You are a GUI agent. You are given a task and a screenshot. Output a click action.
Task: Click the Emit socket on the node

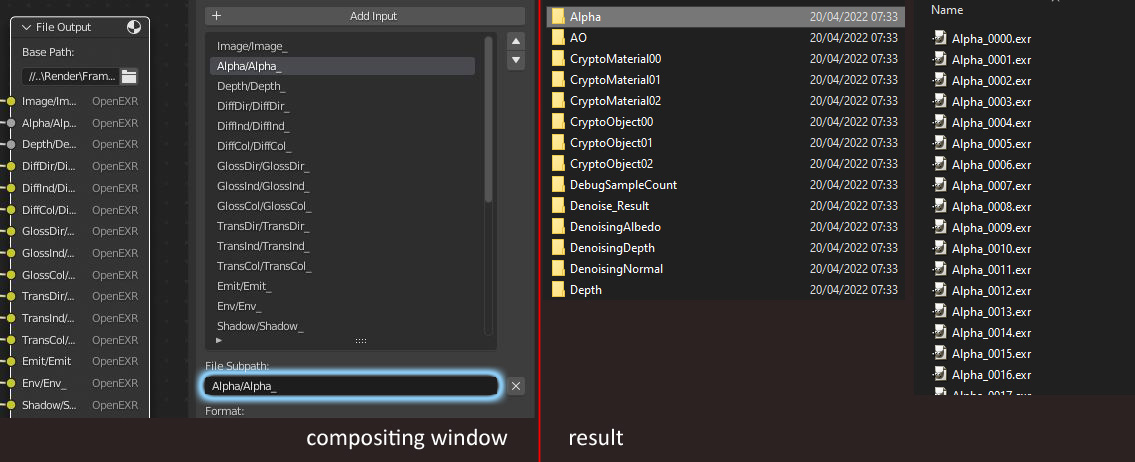[11, 361]
